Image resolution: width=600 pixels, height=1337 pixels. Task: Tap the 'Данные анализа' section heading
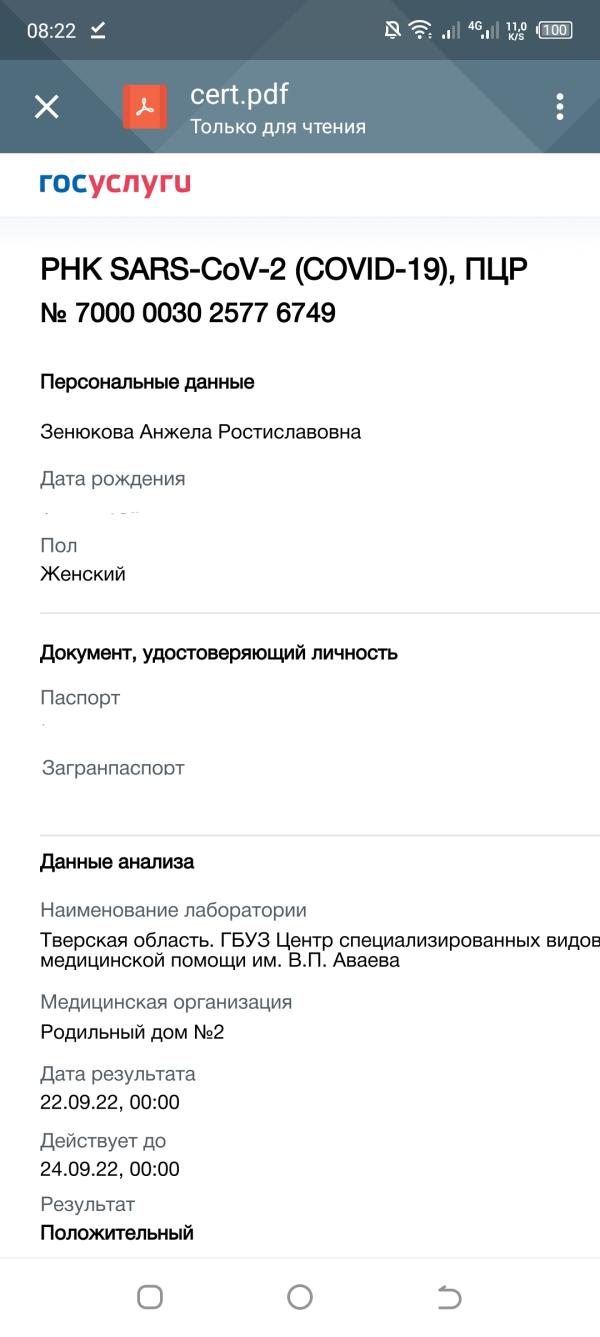[117, 862]
